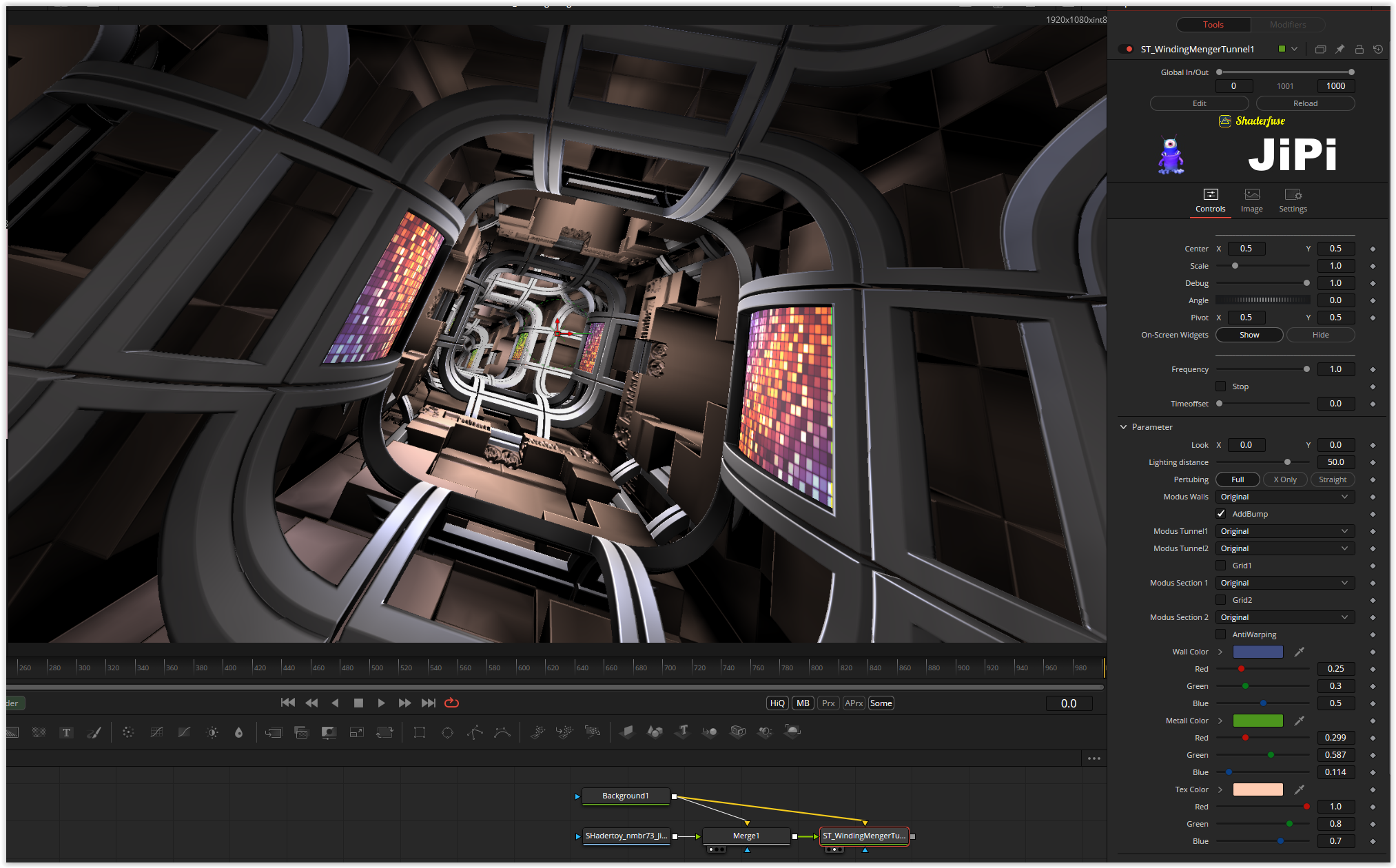1396x868 pixels.
Task: Add a Brightness Contrast node
Action: pyautogui.click(x=212, y=732)
